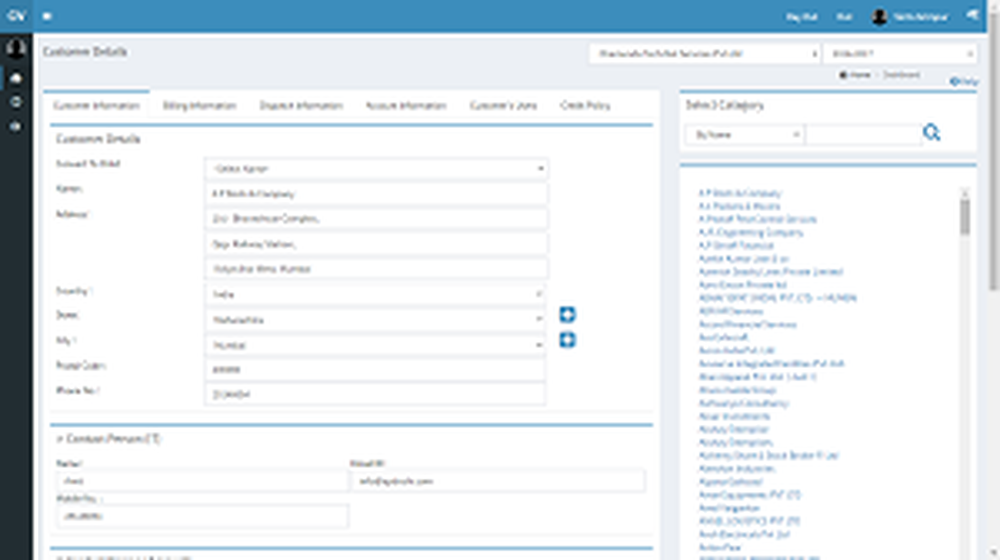The image size is (1000, 560).
Task: Click the Postal Code input field
Action: (376, 369)
